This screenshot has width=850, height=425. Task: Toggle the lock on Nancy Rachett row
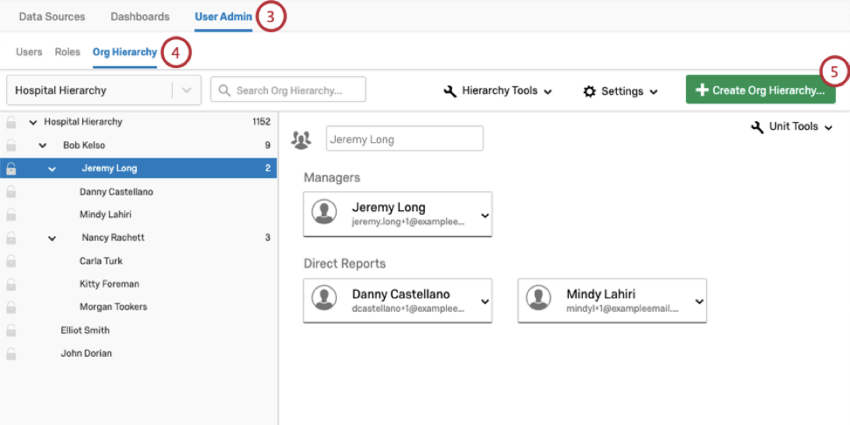[11, 238]
